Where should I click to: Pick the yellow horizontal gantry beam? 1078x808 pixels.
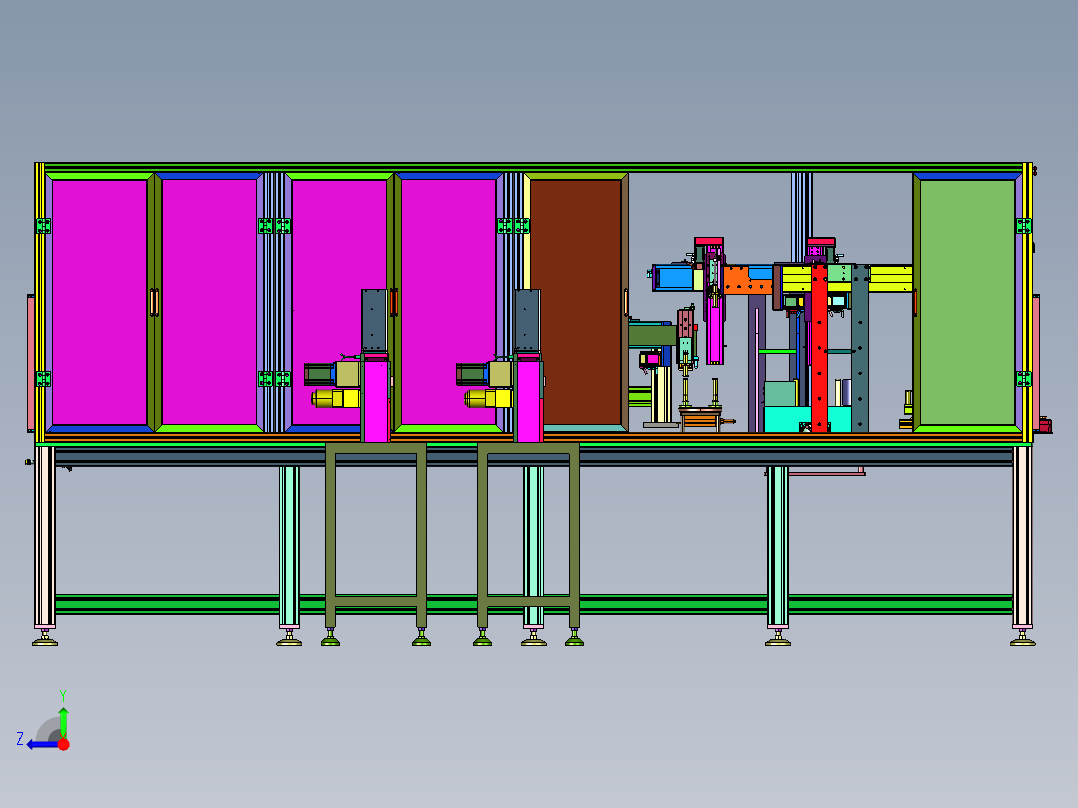click(x=891, y=279)
